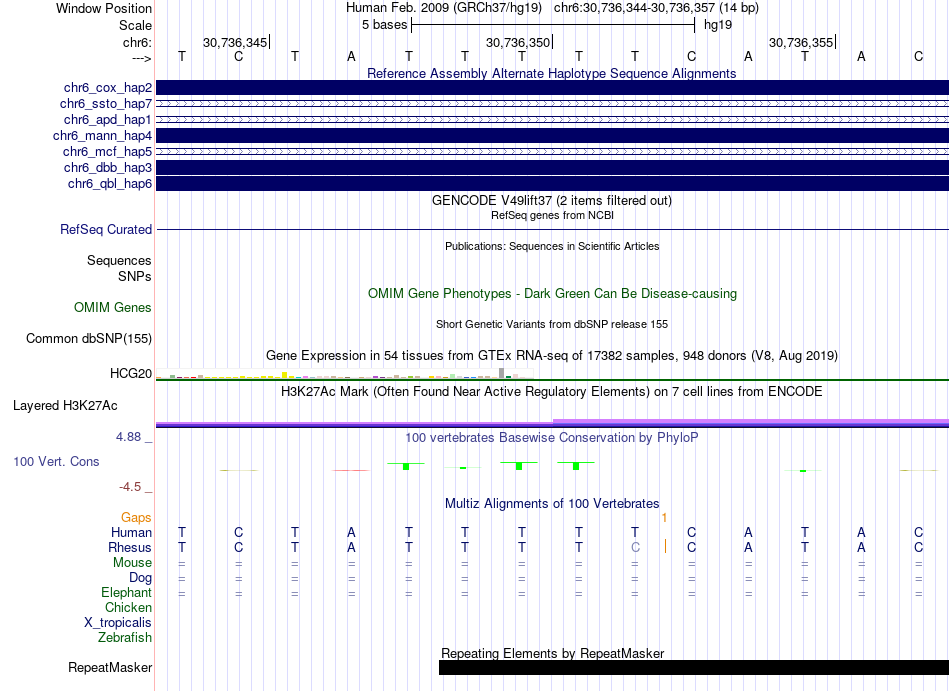Open the GTEx Gene Expression track title
This screenshot has height=691, width=950.
click(x=552, y=355)
